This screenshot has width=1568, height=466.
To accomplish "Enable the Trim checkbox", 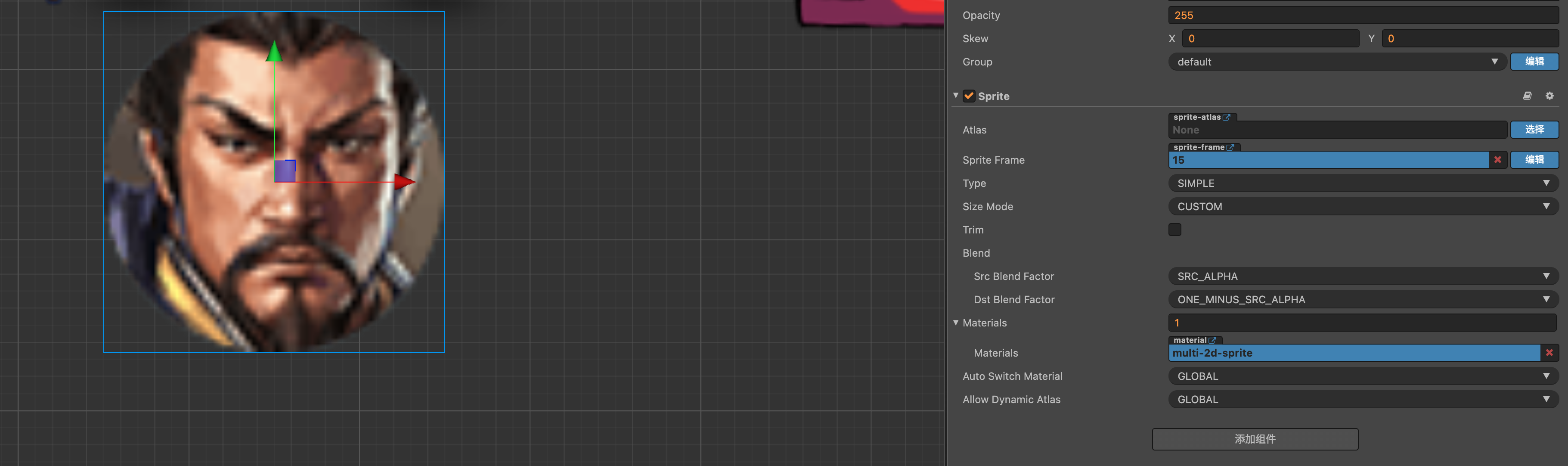I will pos(1175,230).
